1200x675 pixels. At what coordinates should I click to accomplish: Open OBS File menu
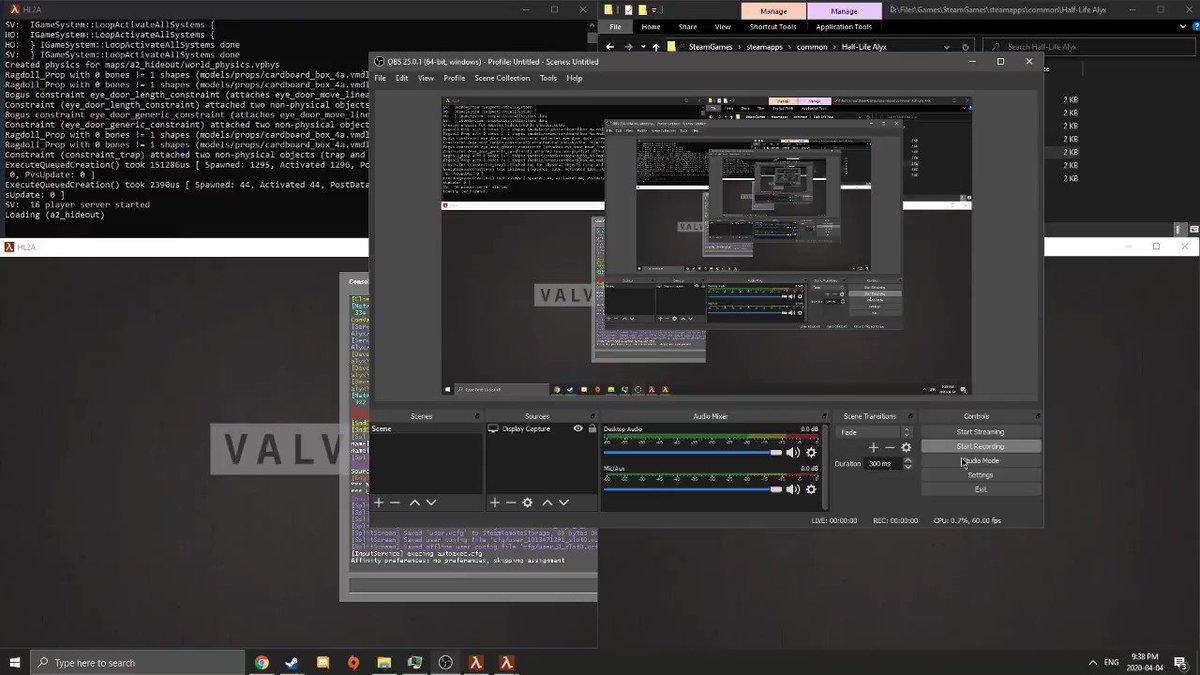coord(380,78)
